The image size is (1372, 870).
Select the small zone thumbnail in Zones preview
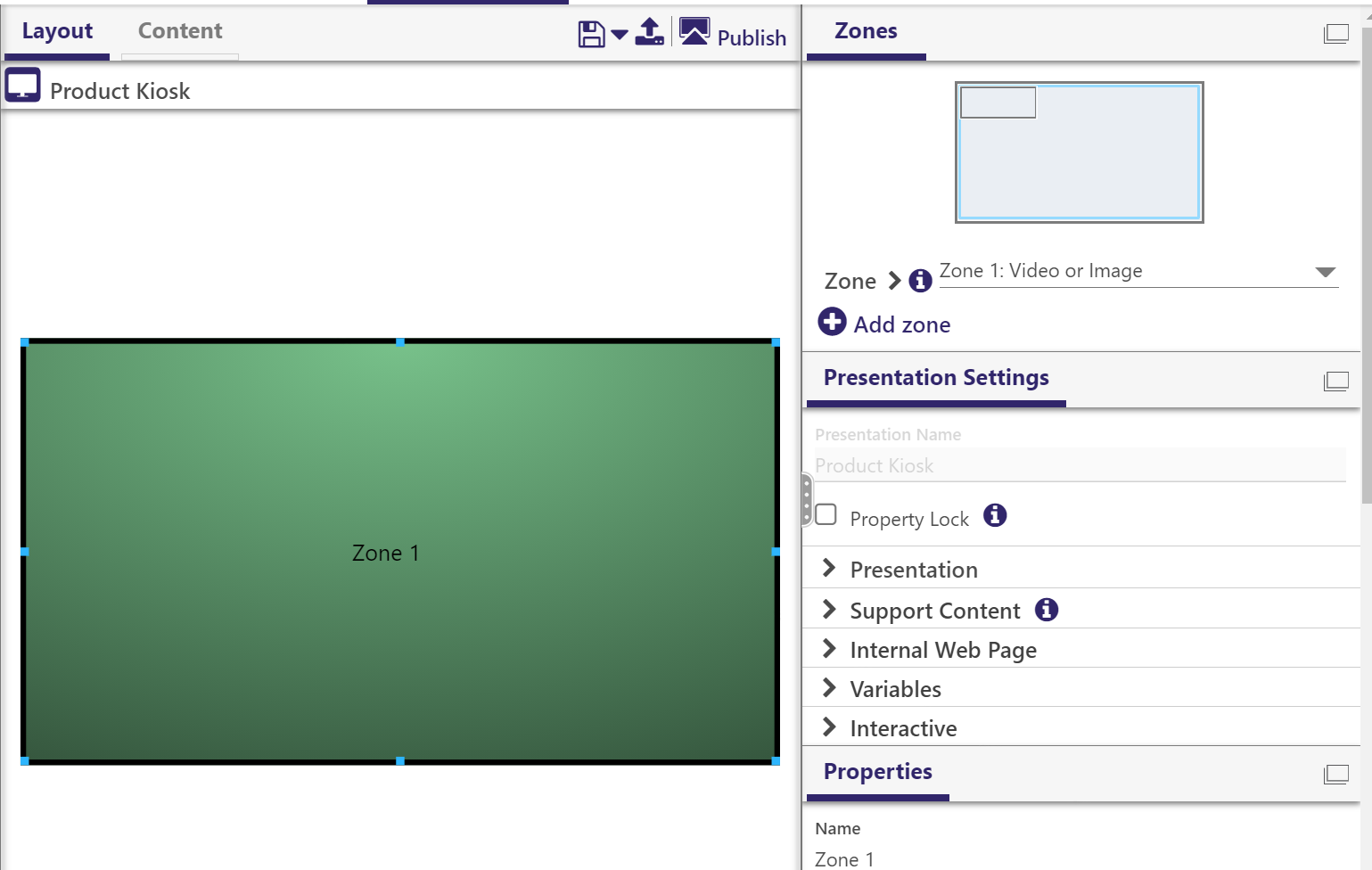pyautogui.click(x=998, y=103)
